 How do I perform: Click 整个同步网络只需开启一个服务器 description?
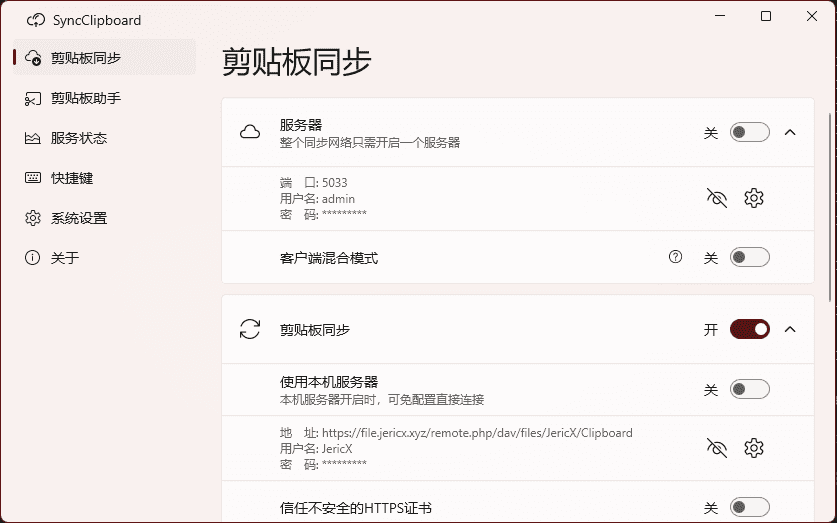pyautogui.click(x=370, y=142)
